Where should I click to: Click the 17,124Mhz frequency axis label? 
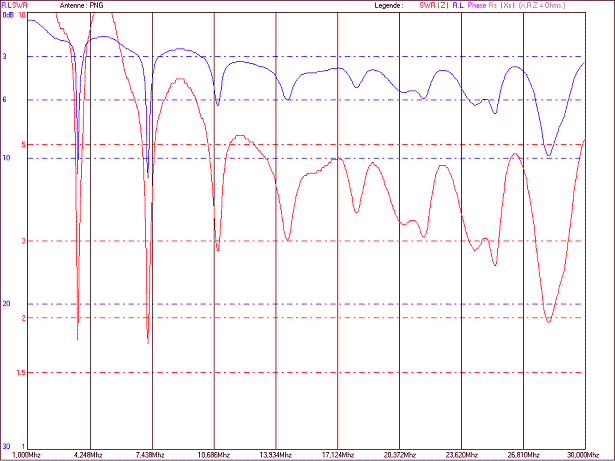pyautogui.click(x=337, y=455)
